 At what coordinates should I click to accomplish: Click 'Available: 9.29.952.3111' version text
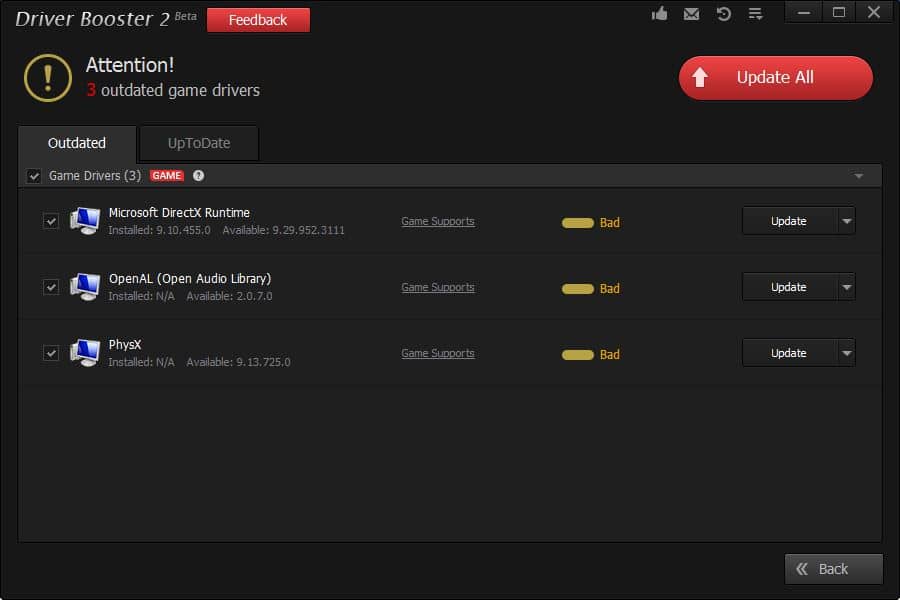[x=284, y=230]
